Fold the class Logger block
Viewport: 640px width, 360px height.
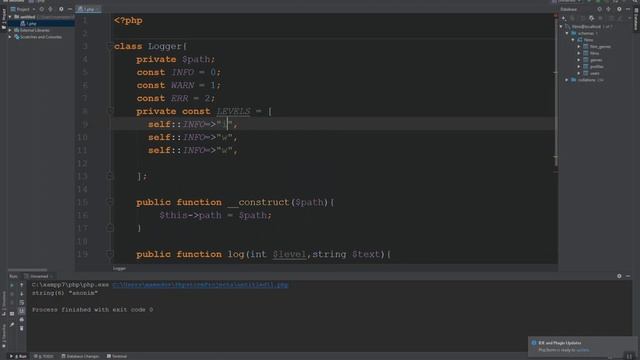coord(110,46)
